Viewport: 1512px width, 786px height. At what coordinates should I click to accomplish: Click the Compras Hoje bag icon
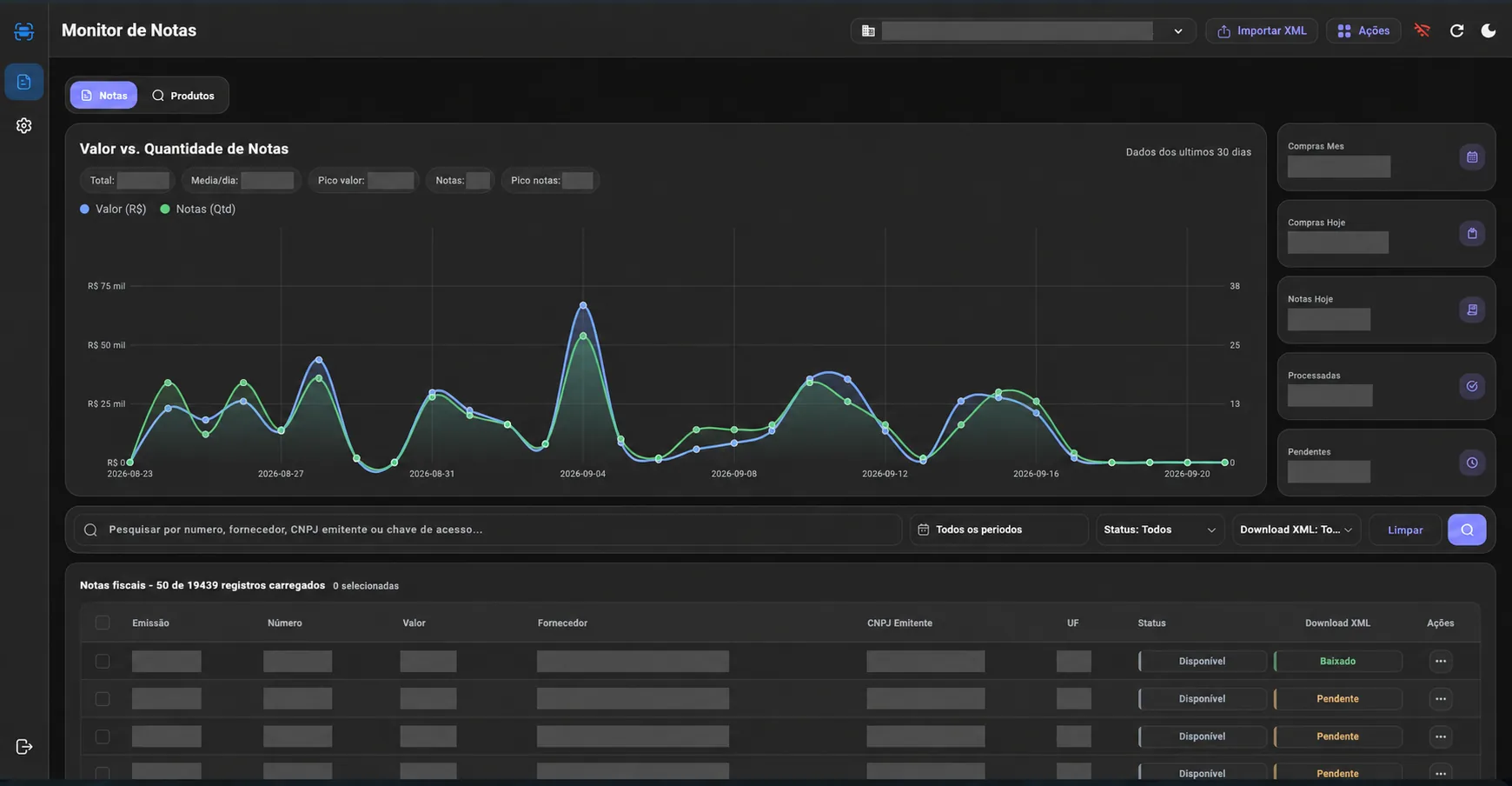pyautogui.click(x=1472, y=233)
